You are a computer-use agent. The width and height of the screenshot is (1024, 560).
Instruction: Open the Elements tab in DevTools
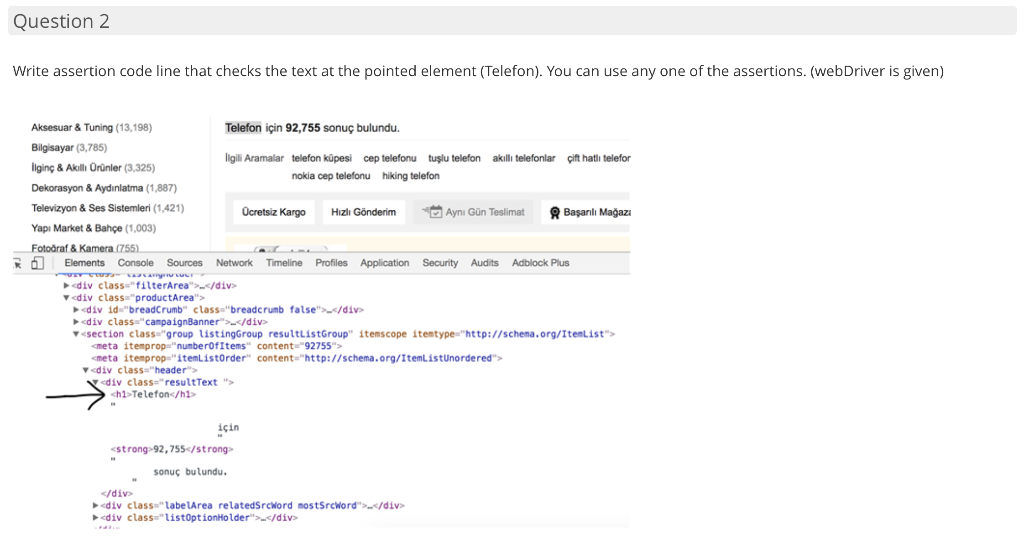(84, 263)
